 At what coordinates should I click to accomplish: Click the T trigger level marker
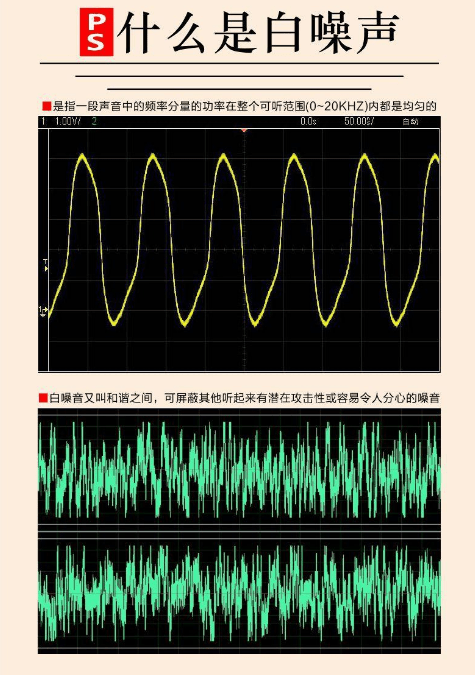46,265
